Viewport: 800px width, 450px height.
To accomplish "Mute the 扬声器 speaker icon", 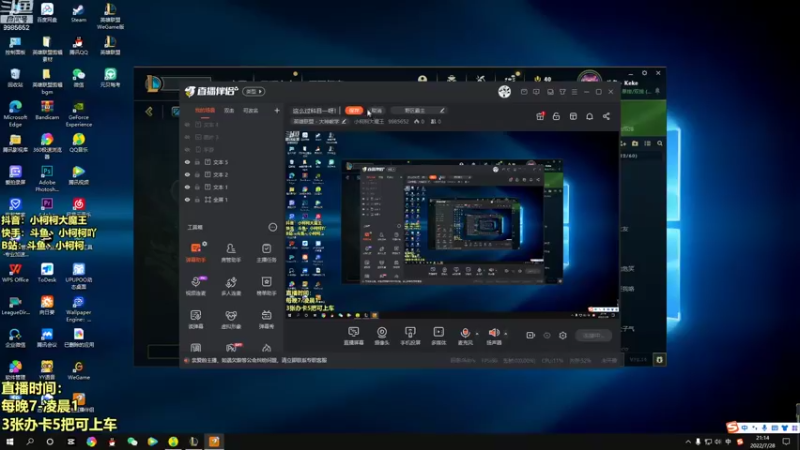I will [494, 333].
